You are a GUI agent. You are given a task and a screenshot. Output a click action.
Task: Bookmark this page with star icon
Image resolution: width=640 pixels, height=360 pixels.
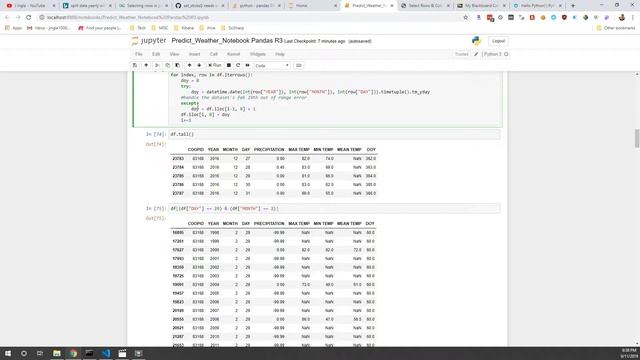[x=465, y=18]
